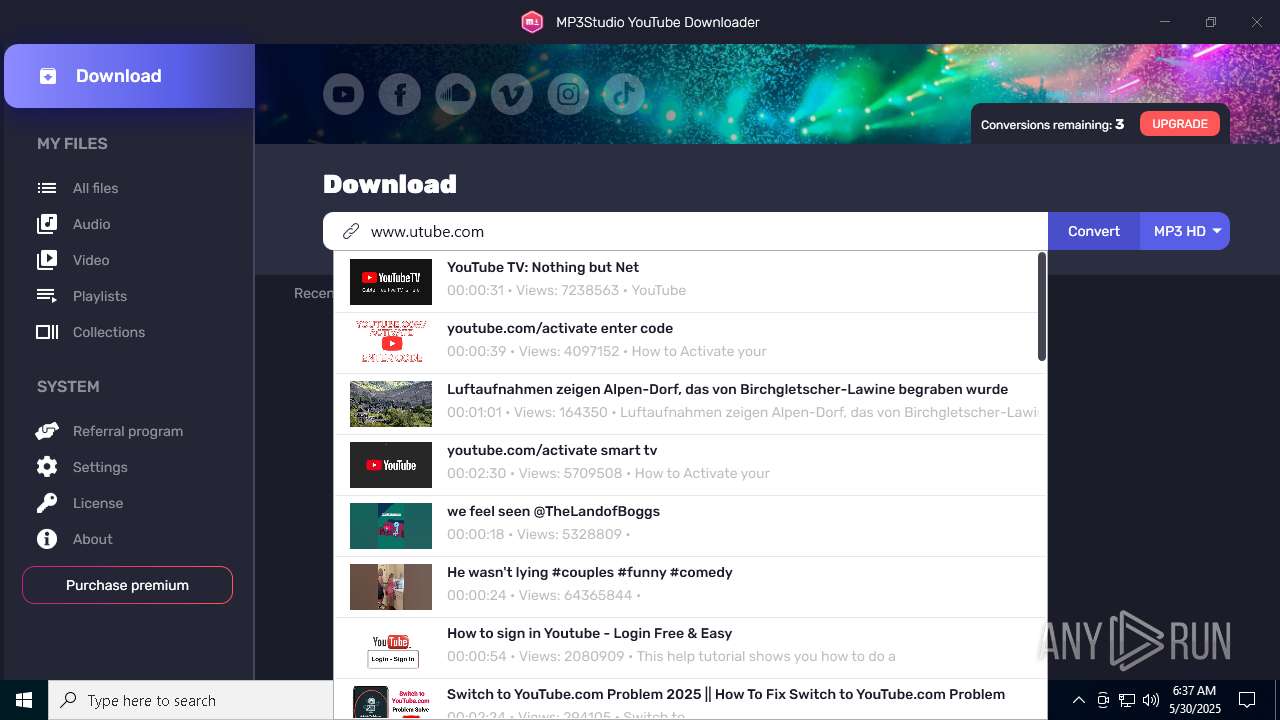1280x720 pixels.
Task: Click the Settings gear icon
Action: tap(47, 467)
